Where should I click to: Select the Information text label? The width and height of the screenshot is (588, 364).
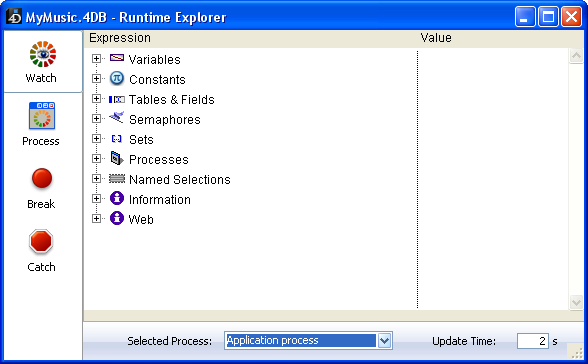(160, 199)
